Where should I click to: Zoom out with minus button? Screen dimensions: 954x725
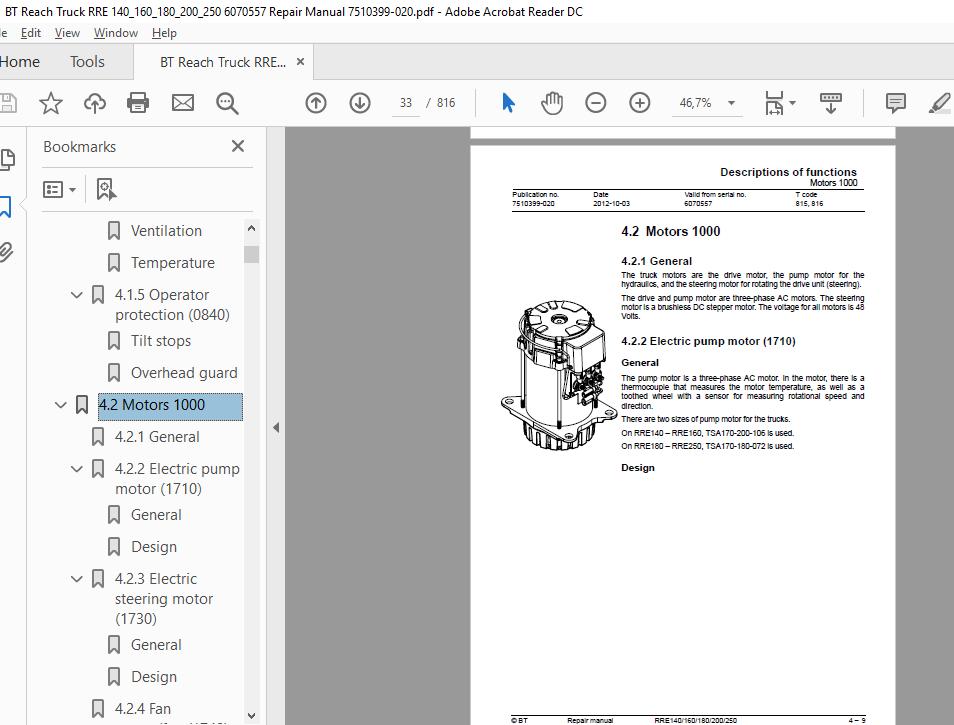pos(596,103)
